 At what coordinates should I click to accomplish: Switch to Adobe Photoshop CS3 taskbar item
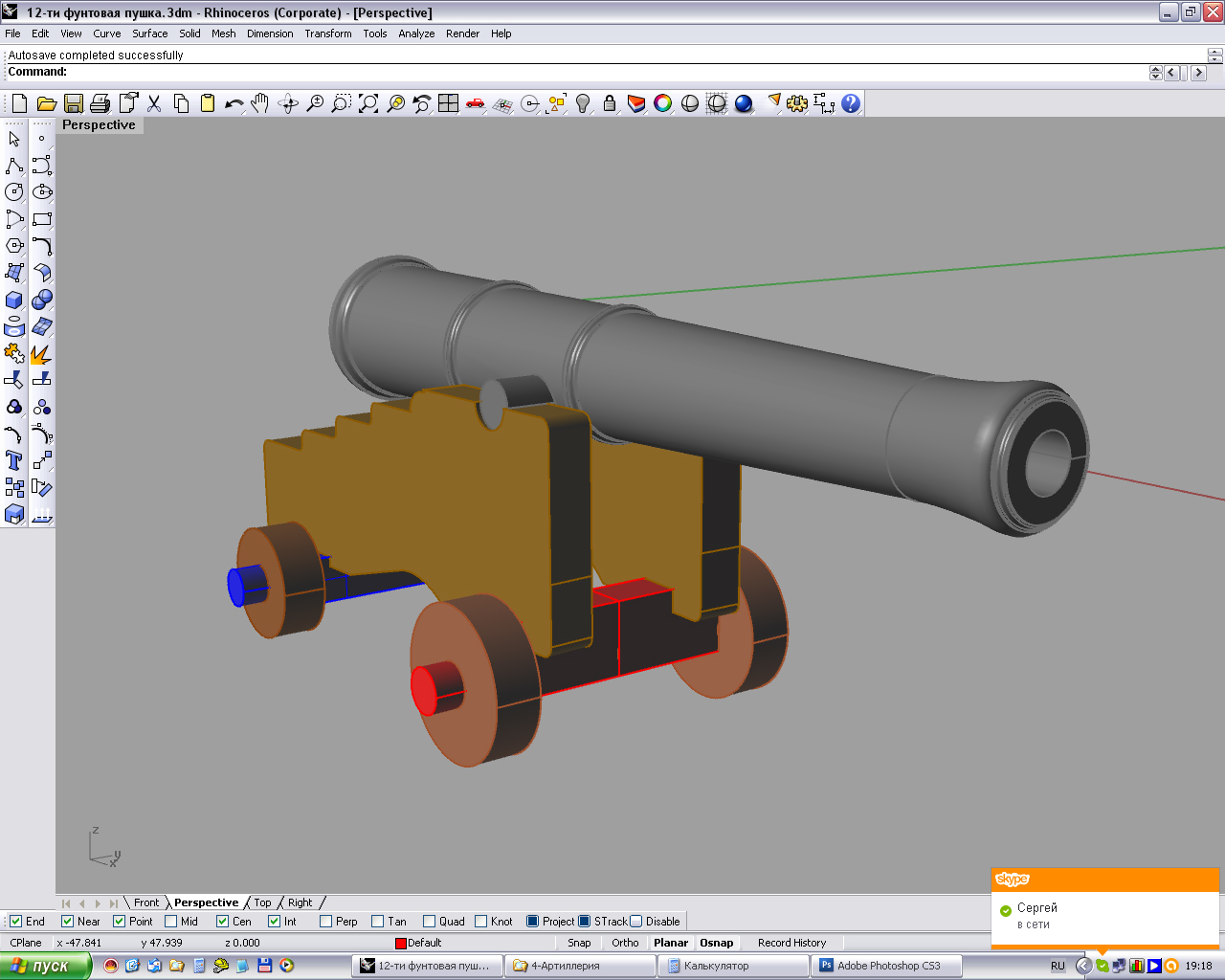pos(886,966)
